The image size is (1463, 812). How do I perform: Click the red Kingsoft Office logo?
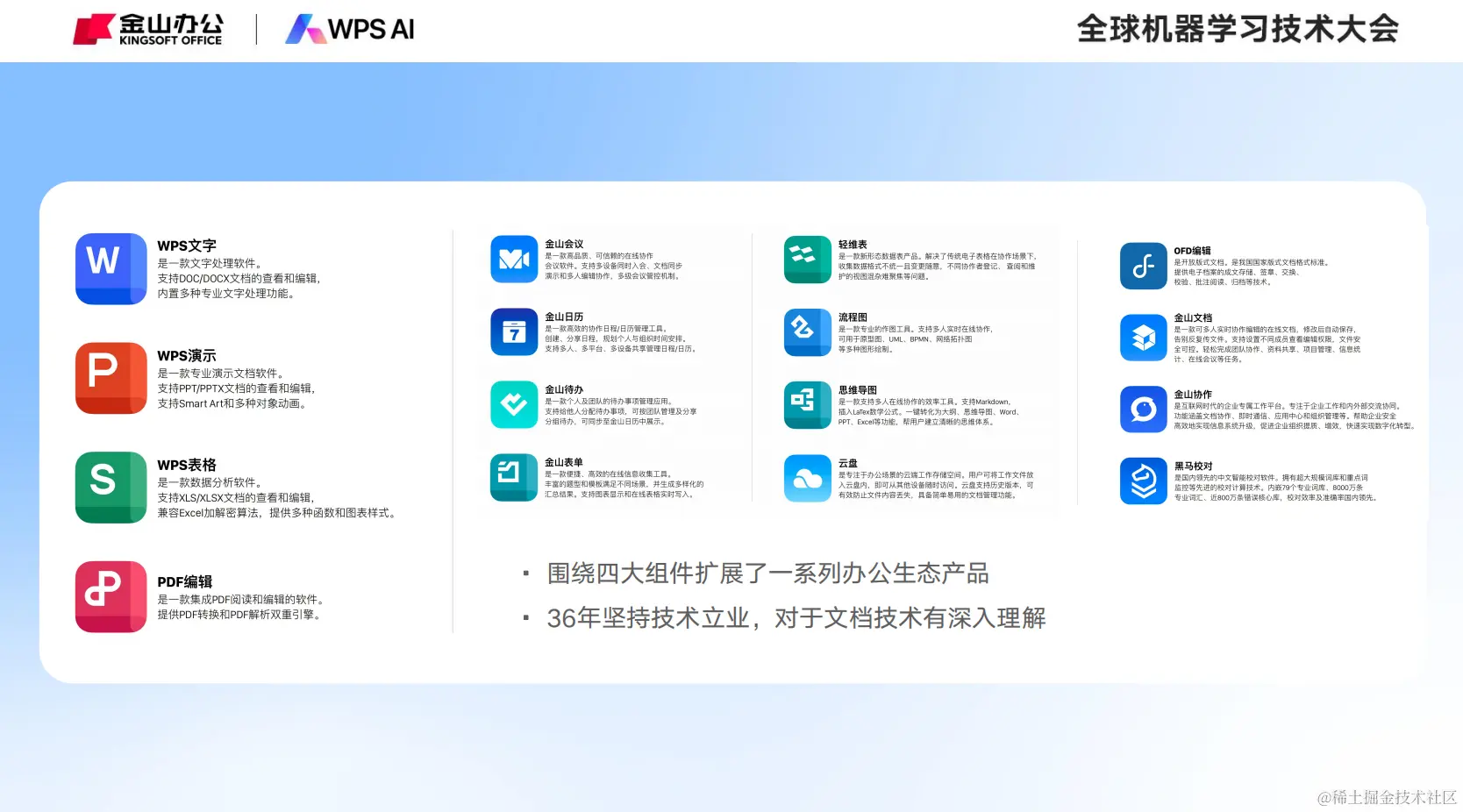point(147,29)
